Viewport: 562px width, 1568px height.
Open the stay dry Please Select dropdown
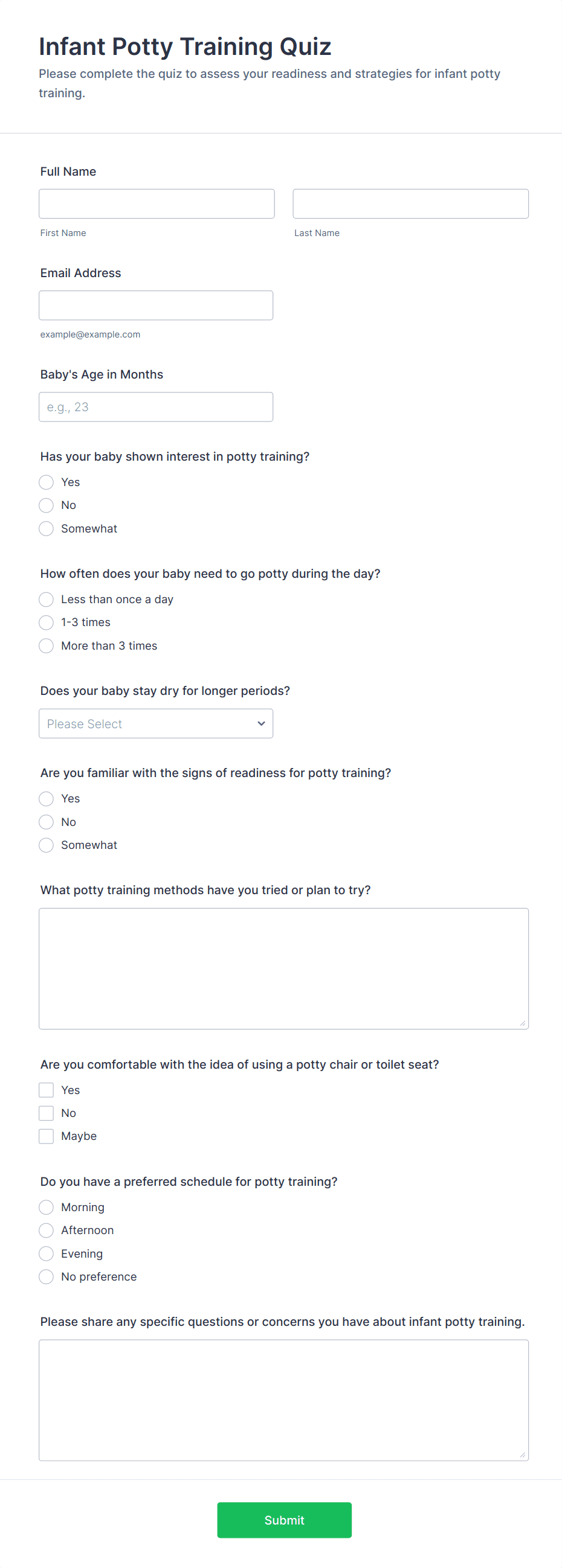tap(155, 724)
